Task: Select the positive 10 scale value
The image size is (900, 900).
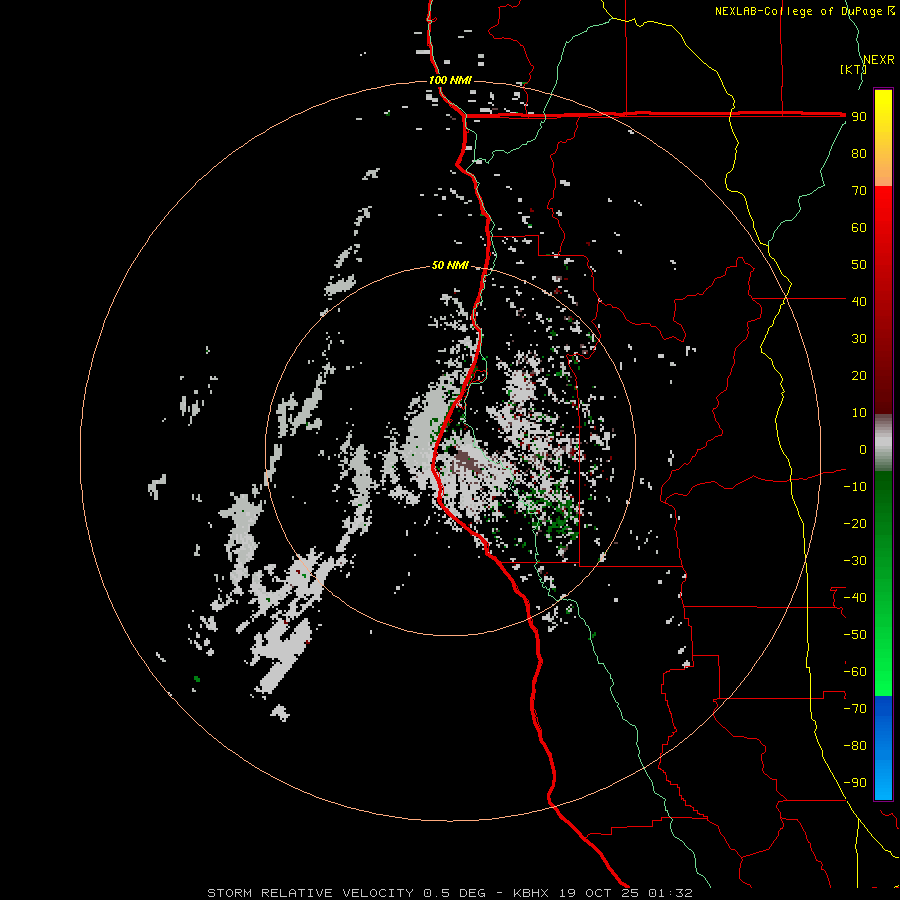Action: [x=859, y=413]
